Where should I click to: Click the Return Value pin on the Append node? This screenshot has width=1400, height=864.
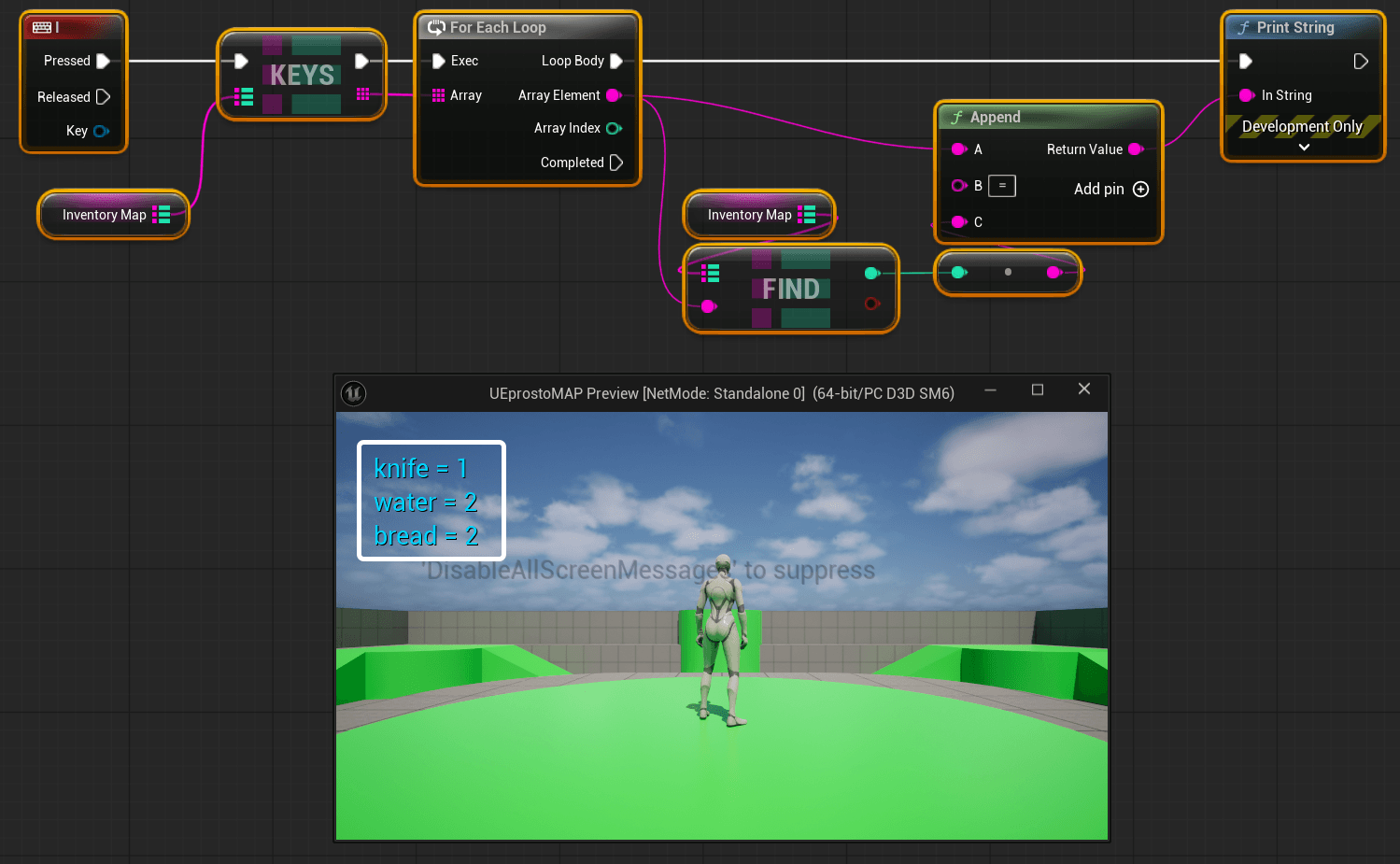coord(1136,149)
